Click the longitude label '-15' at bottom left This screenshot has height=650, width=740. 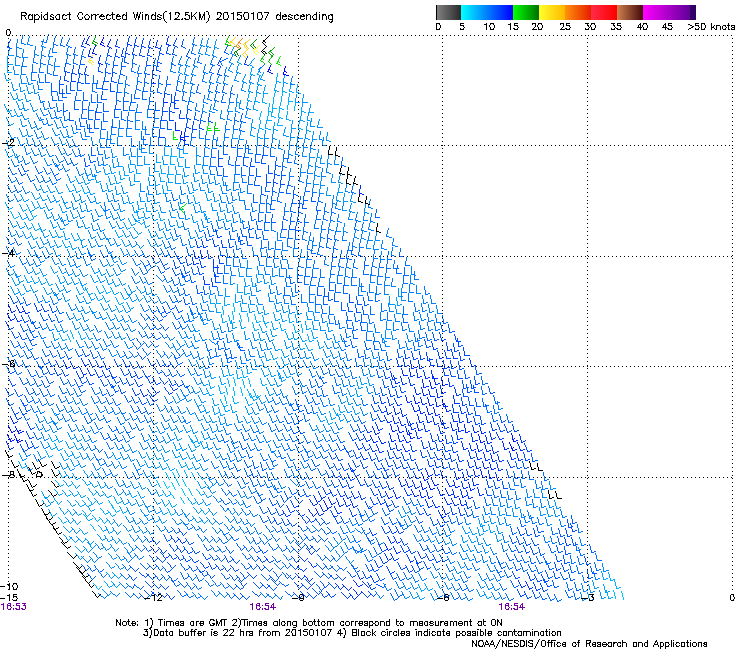[9, 598]
